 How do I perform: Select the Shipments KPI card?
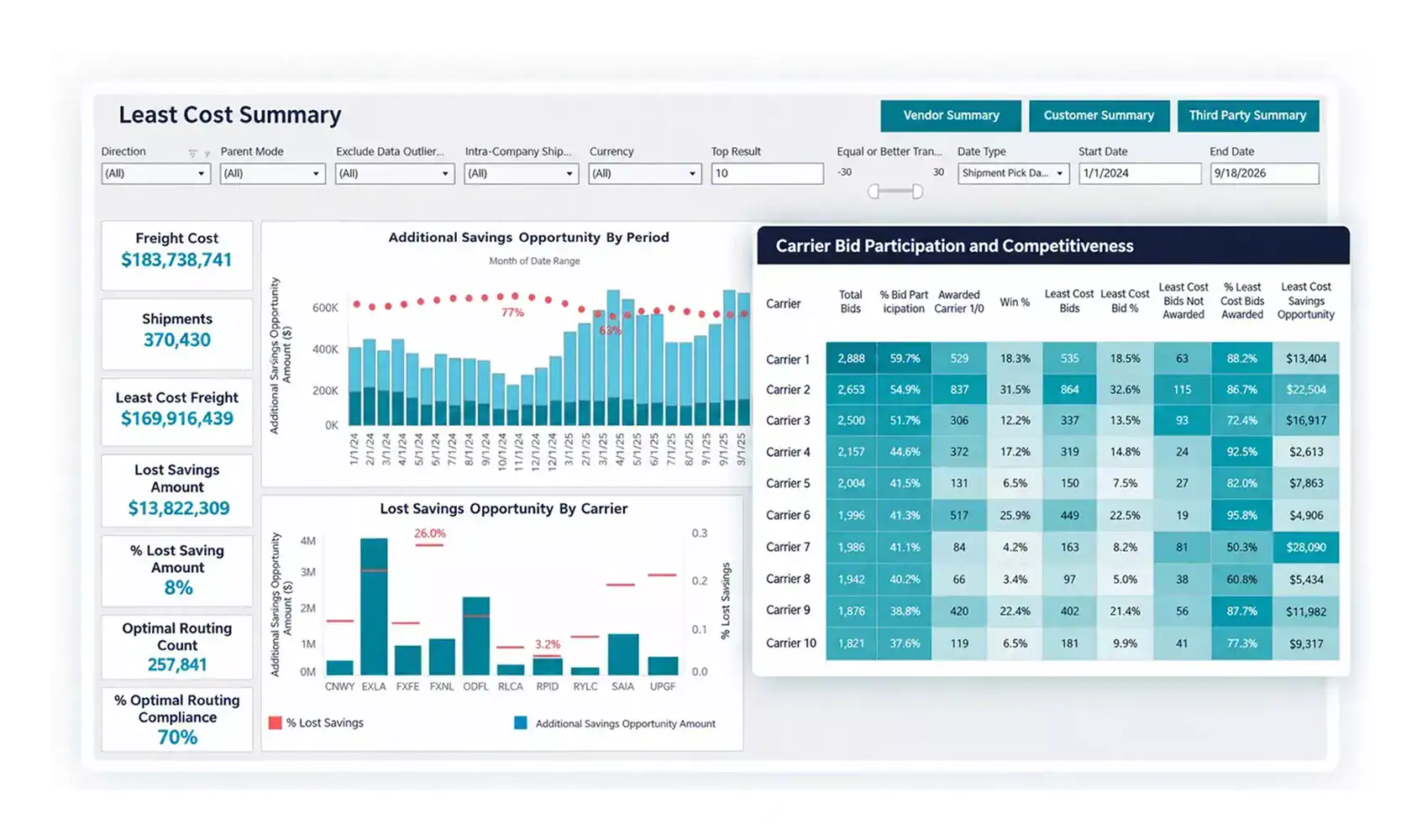coord(177,333)
